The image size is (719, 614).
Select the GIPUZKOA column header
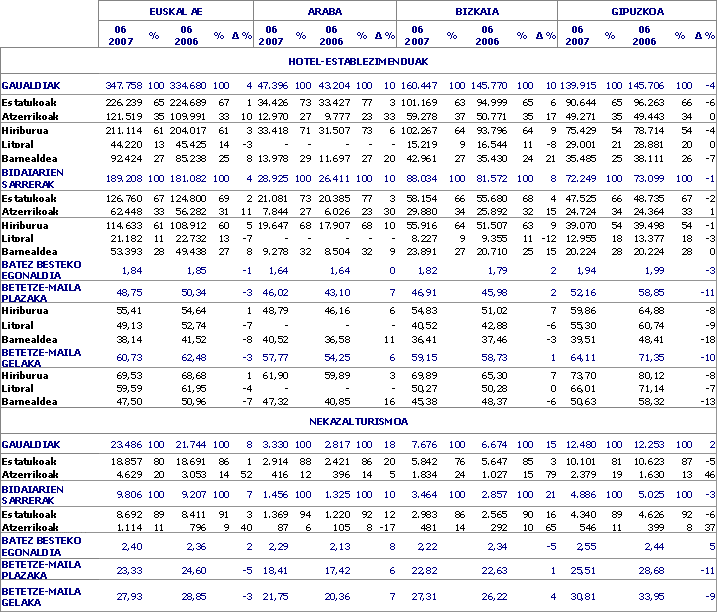coord(636,11)
